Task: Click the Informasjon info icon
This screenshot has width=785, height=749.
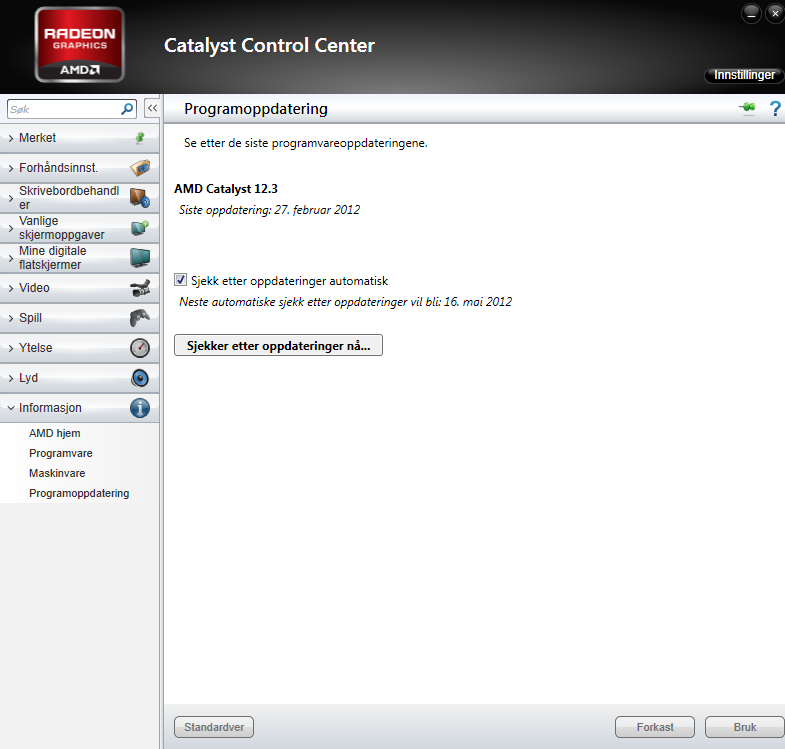Action: [140, 408]
